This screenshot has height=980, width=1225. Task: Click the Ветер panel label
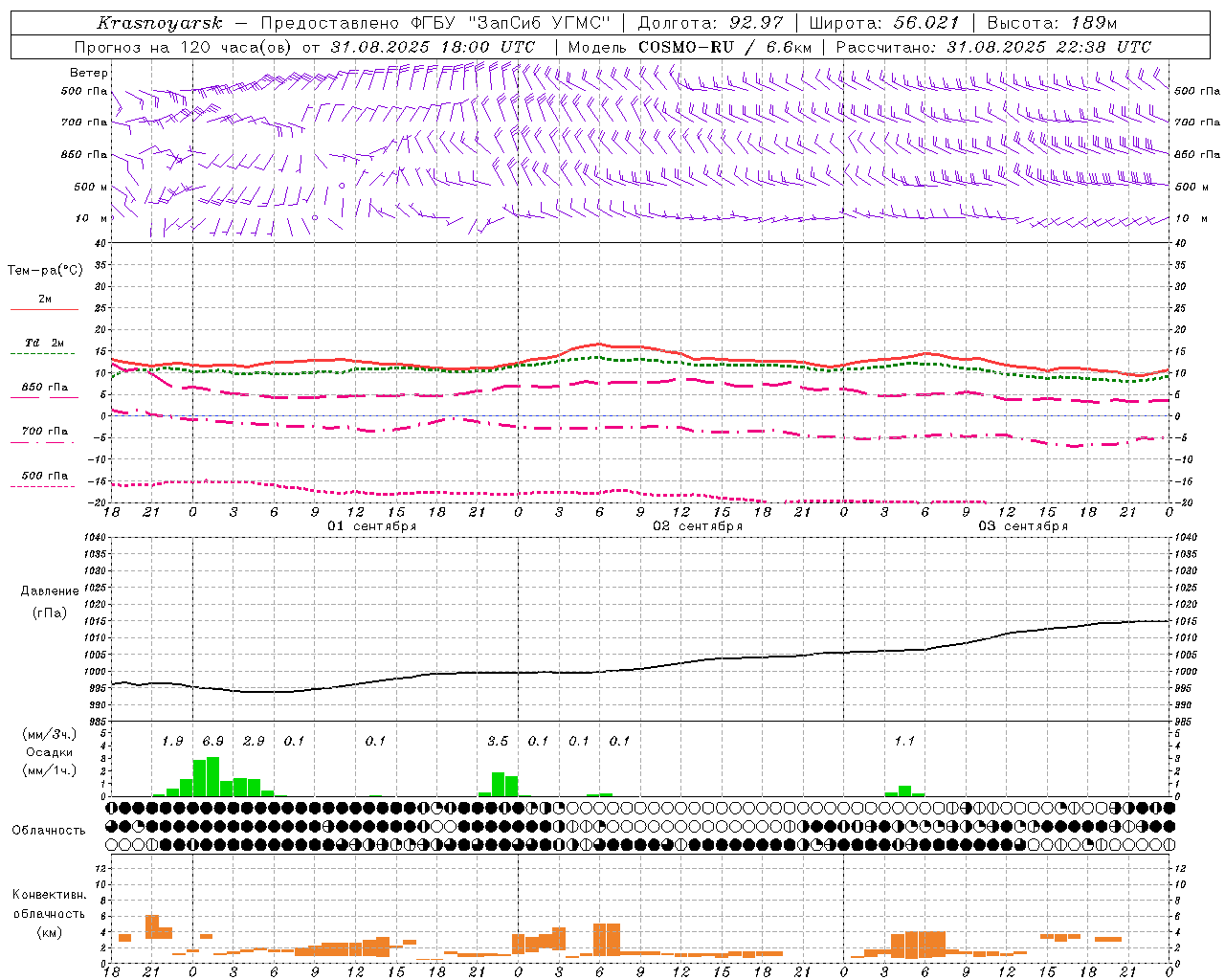coord(89,73)
